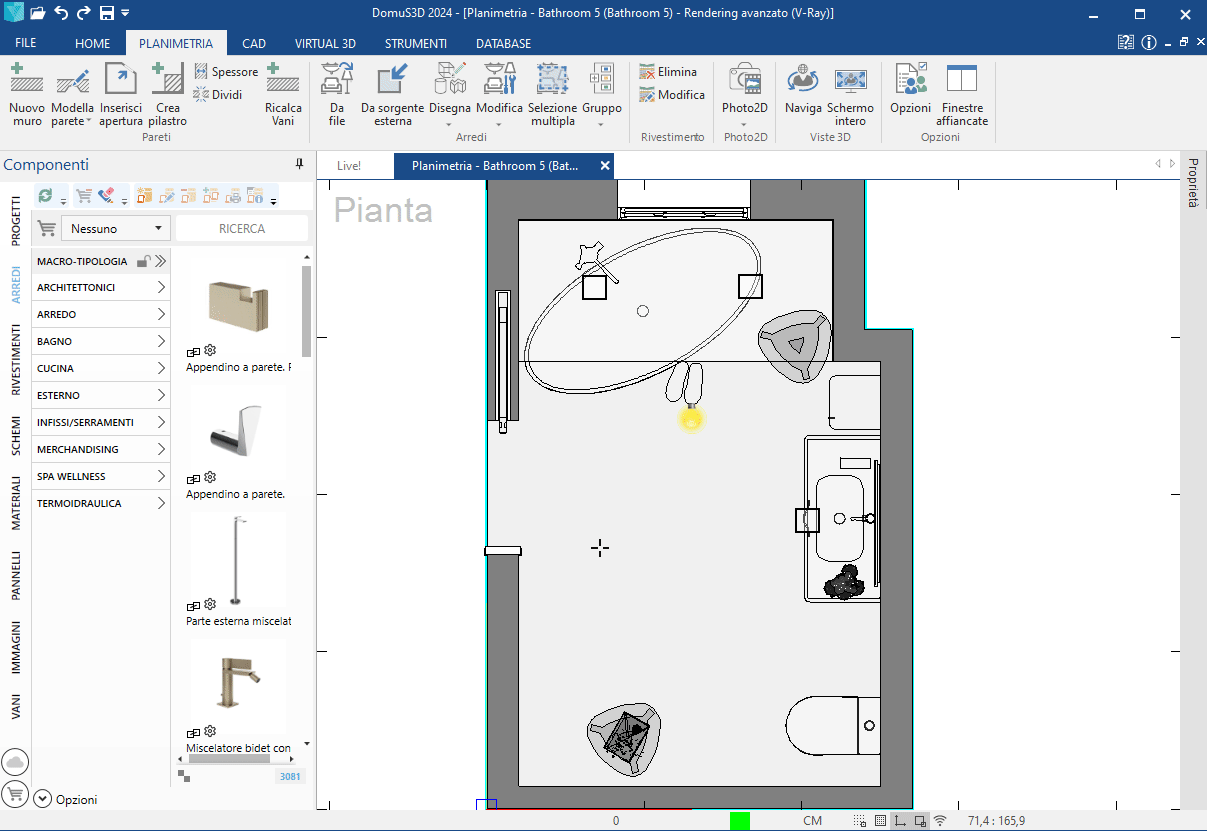Choose the Spessore wall option
1207x832 pixels.
(x=226, y=72)
